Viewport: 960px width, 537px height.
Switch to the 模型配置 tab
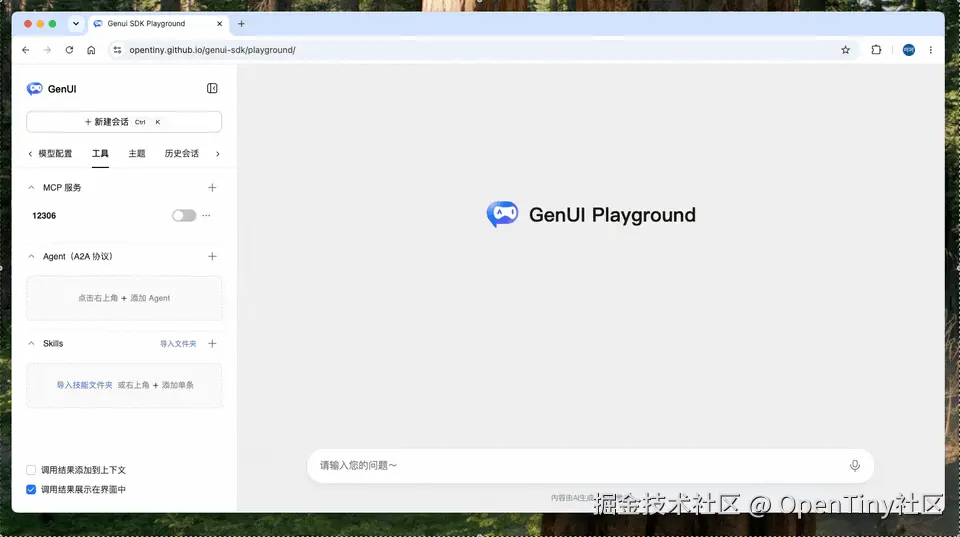coord(55,154)
